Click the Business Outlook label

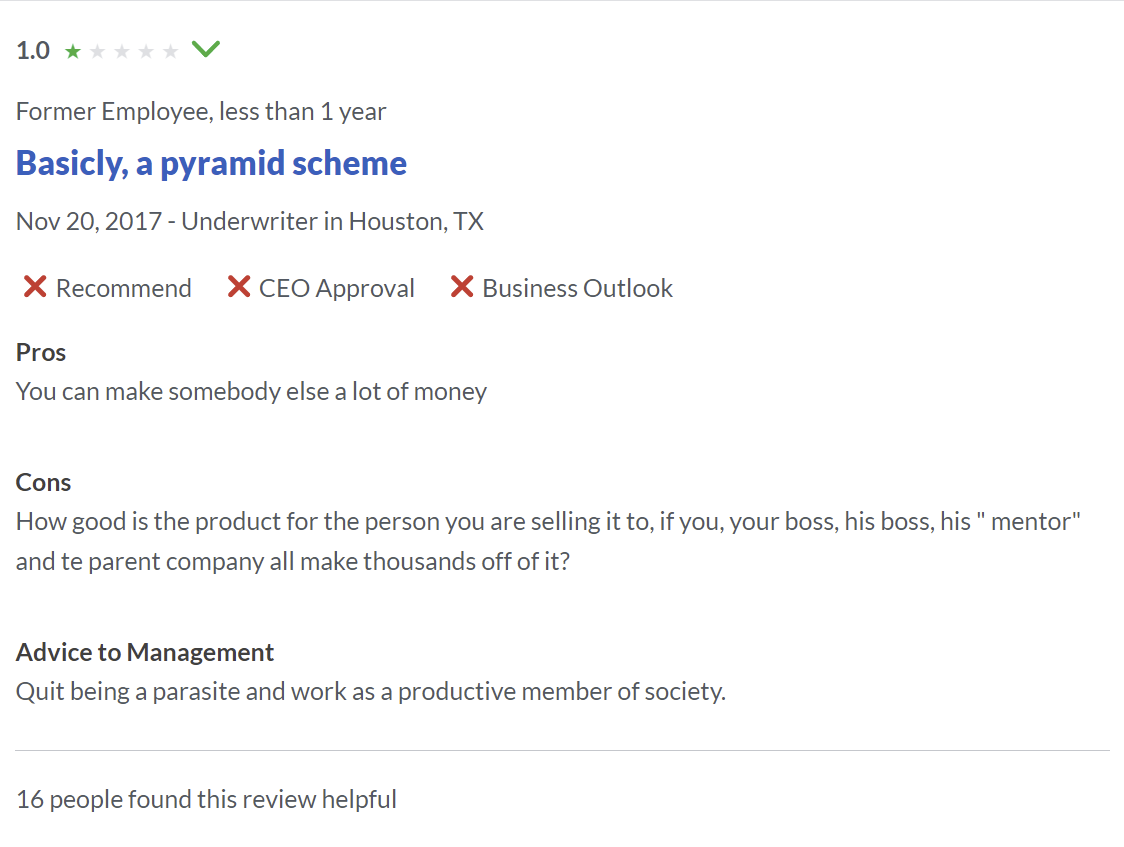point(577,289)
